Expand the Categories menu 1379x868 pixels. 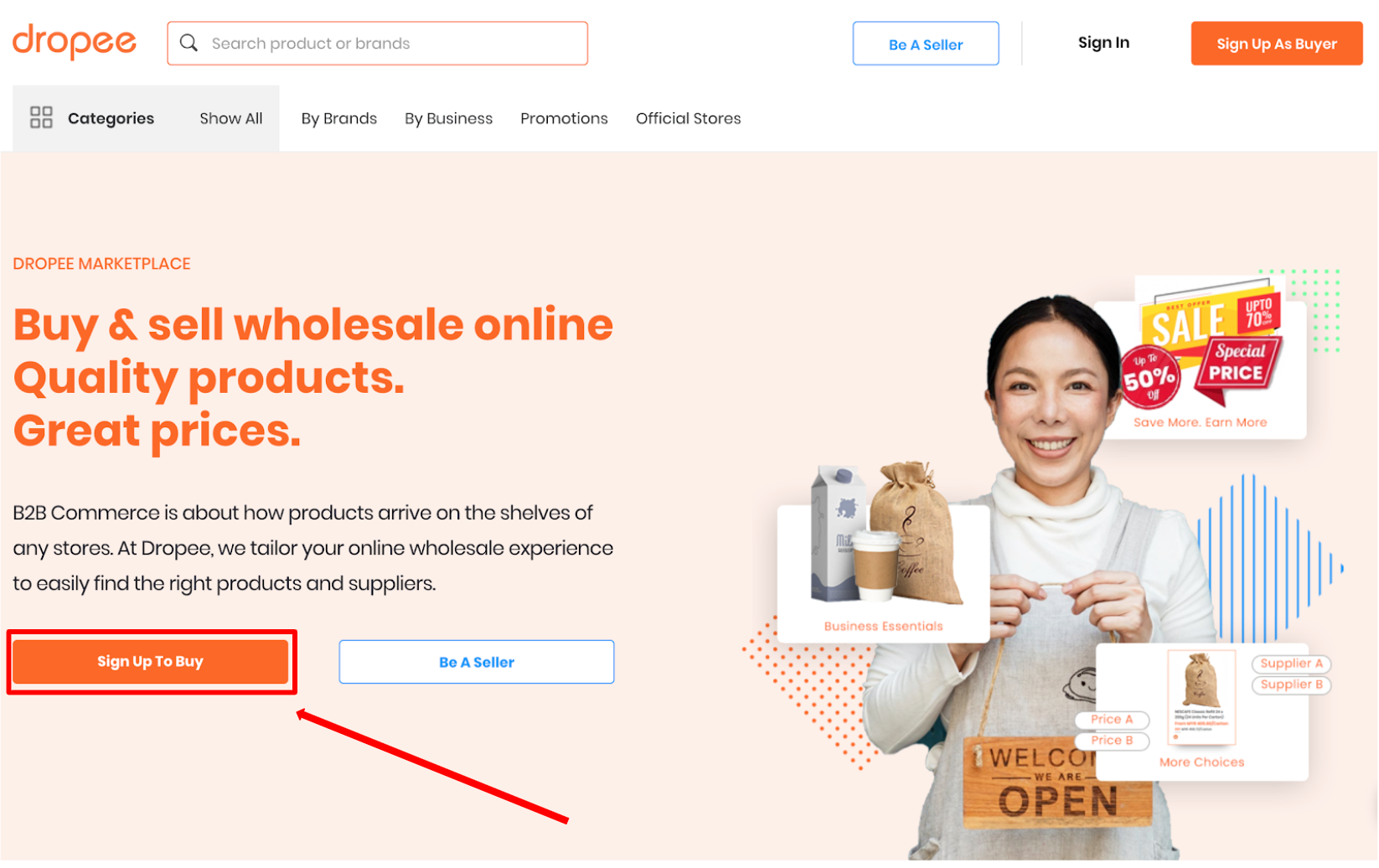coord(93,118)
